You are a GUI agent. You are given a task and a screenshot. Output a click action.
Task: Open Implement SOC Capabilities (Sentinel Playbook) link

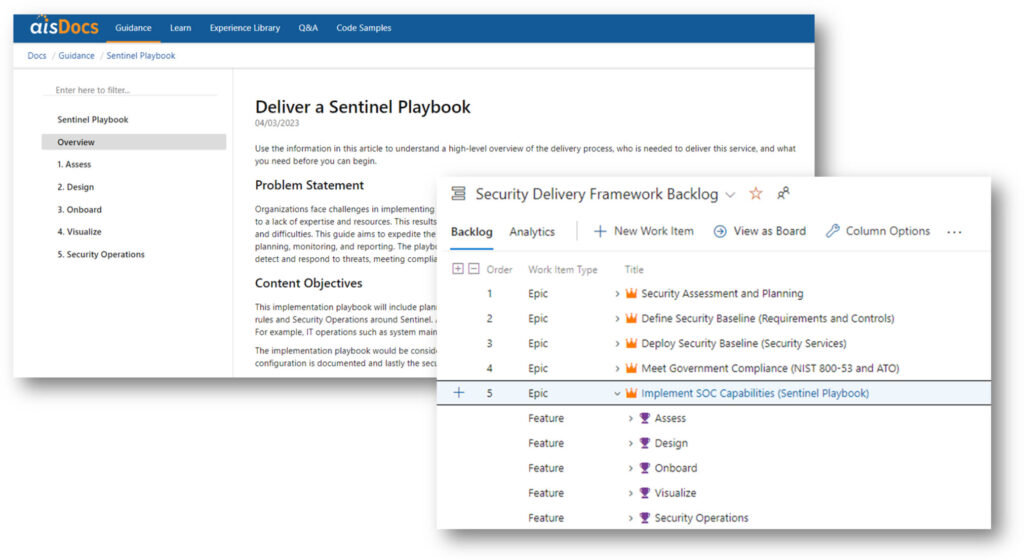[755, 393]
